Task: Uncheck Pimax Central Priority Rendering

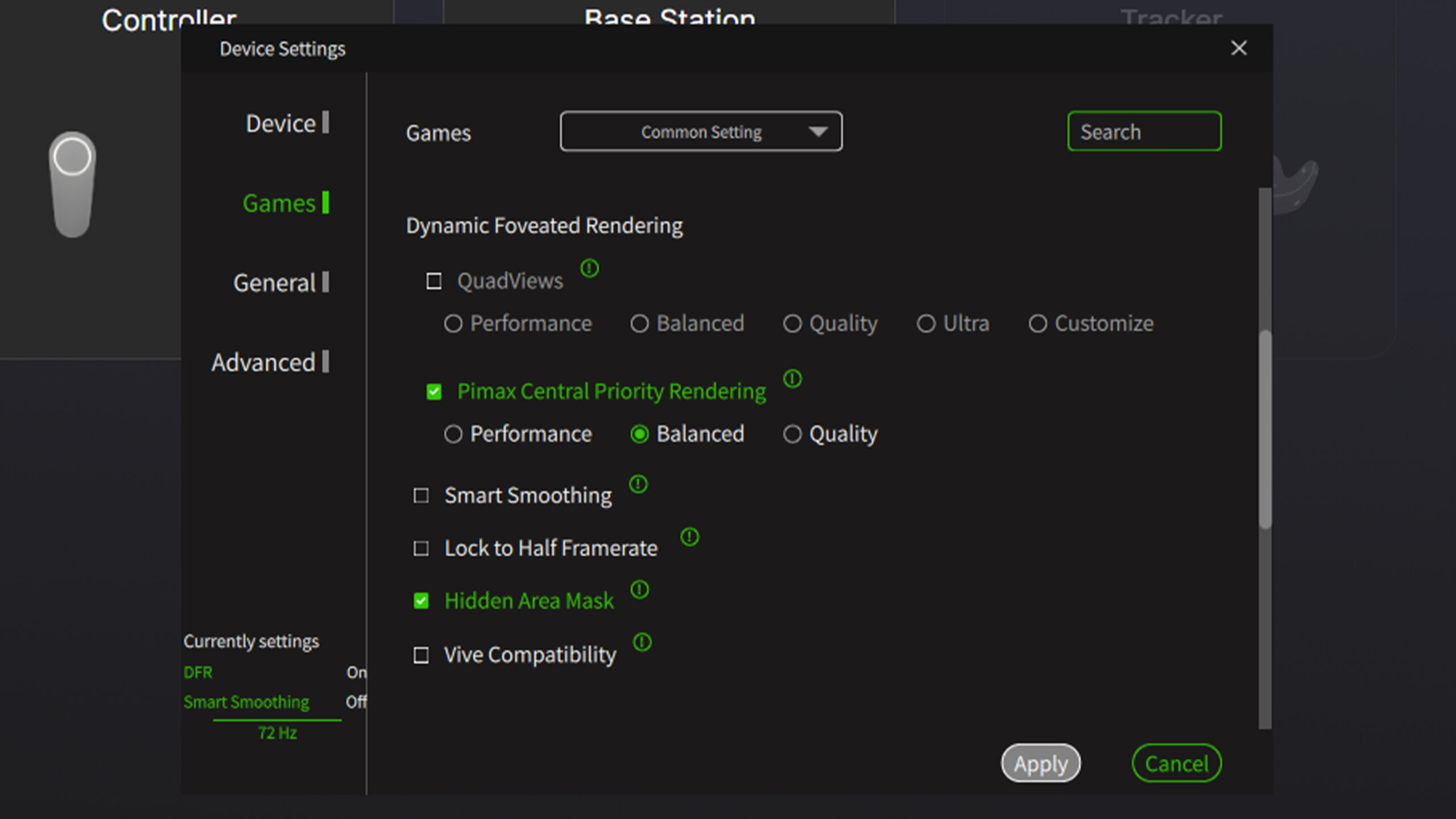Action: coord(434,391)
